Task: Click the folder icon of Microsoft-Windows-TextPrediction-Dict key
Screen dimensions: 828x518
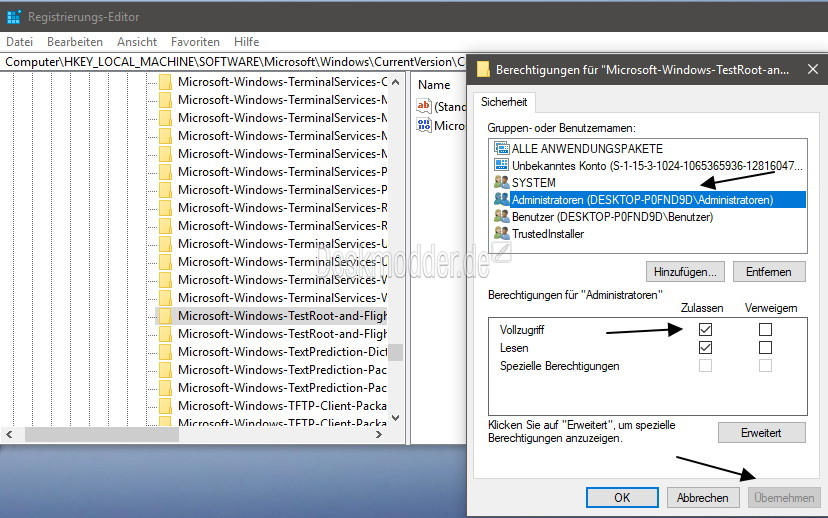Action: click(165, 352)
